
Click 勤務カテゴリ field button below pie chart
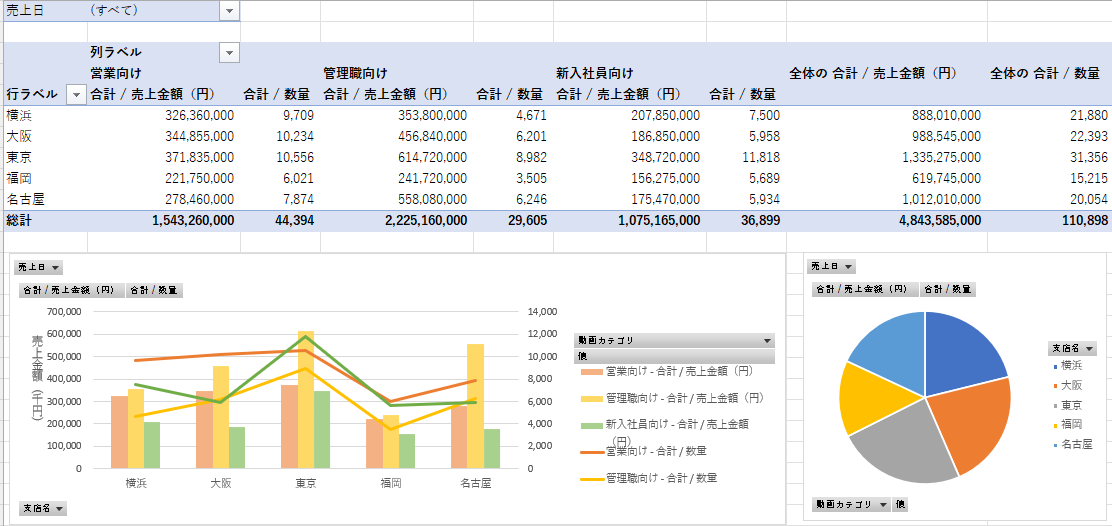click(x=850, y=504)
